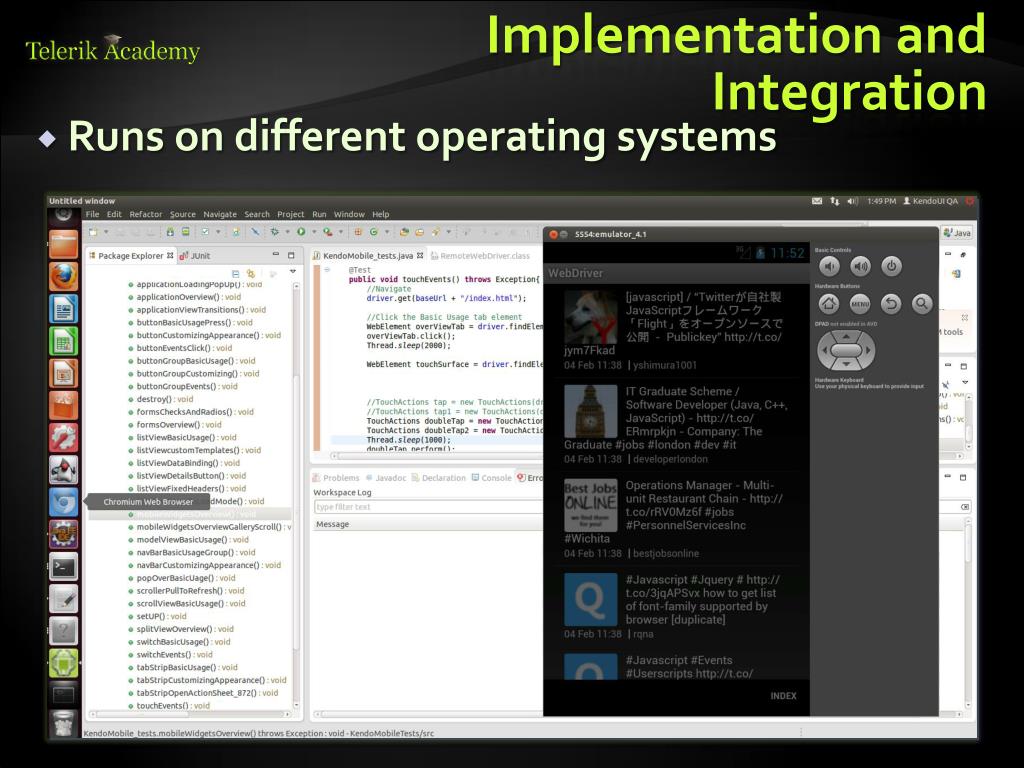Image resolution: width=1024 pixels, height=768 pixels.
Task: Click the DPAD down arrow
Action: click(x=846, y=364)
